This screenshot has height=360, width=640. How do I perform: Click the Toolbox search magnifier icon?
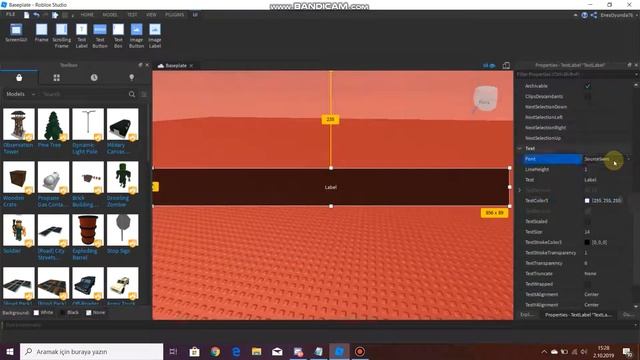[132, 94]
